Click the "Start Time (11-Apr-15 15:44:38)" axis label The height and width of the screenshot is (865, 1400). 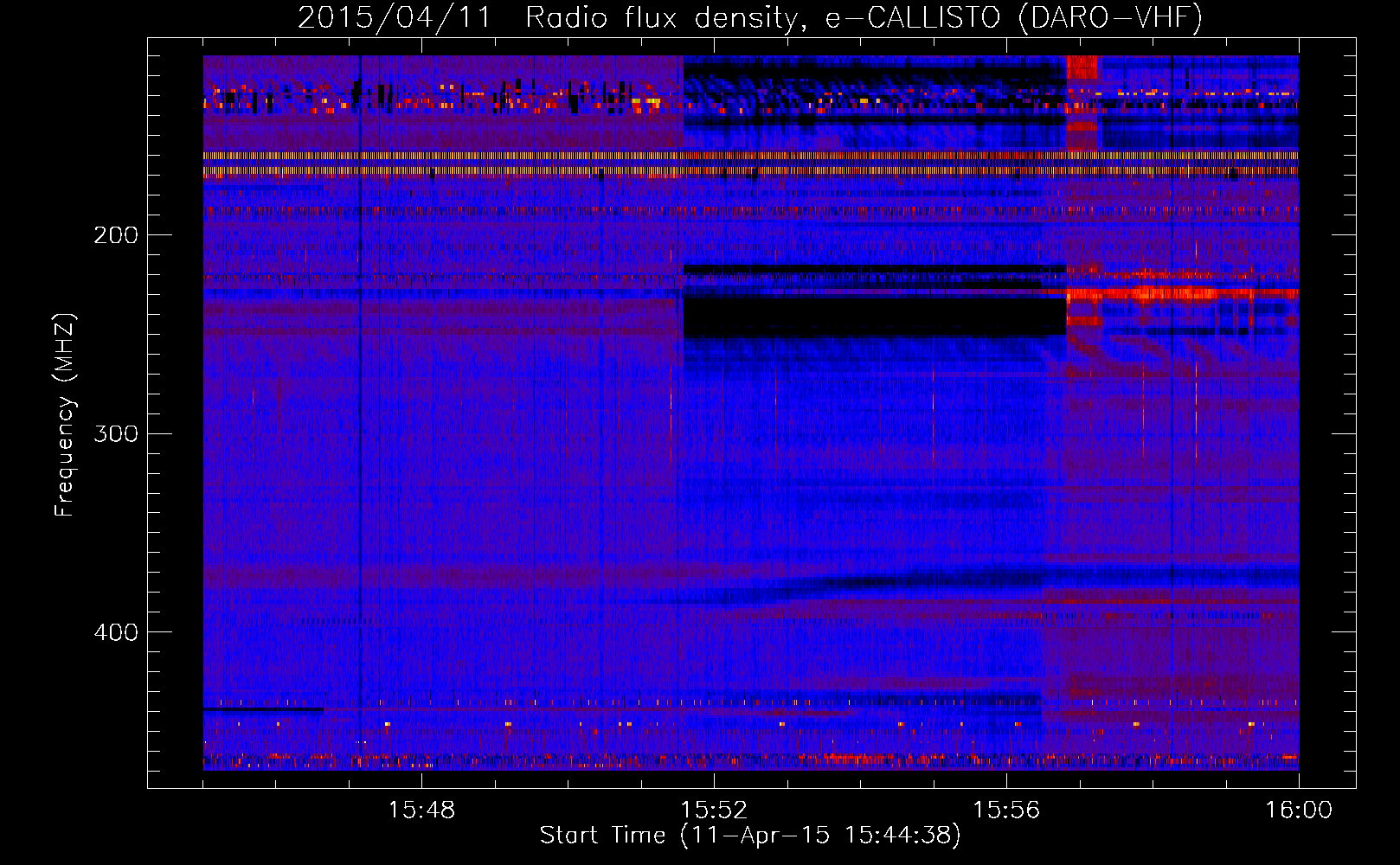click(x=750, y=836)
